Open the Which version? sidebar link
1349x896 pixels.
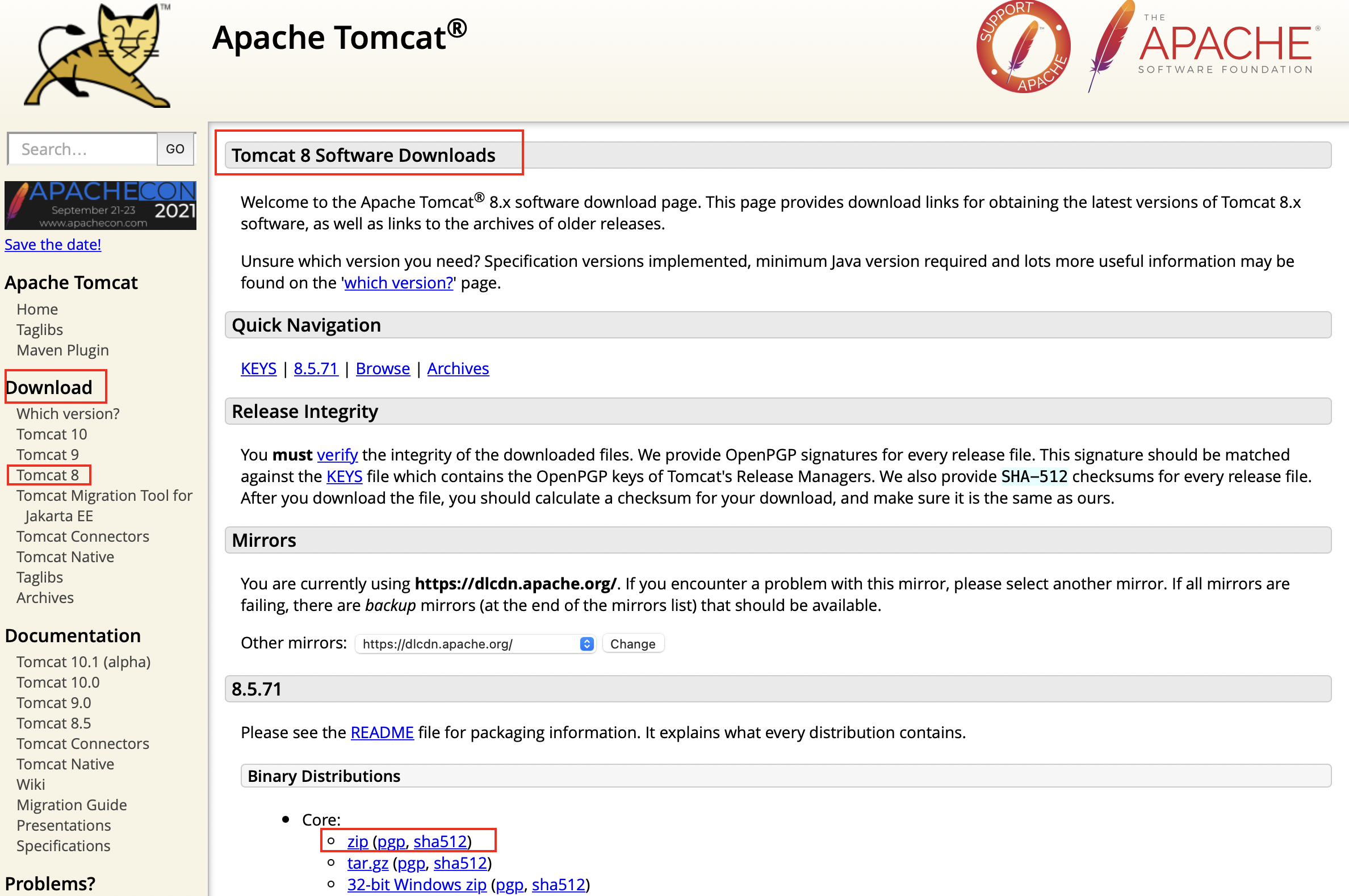(68, 414)
